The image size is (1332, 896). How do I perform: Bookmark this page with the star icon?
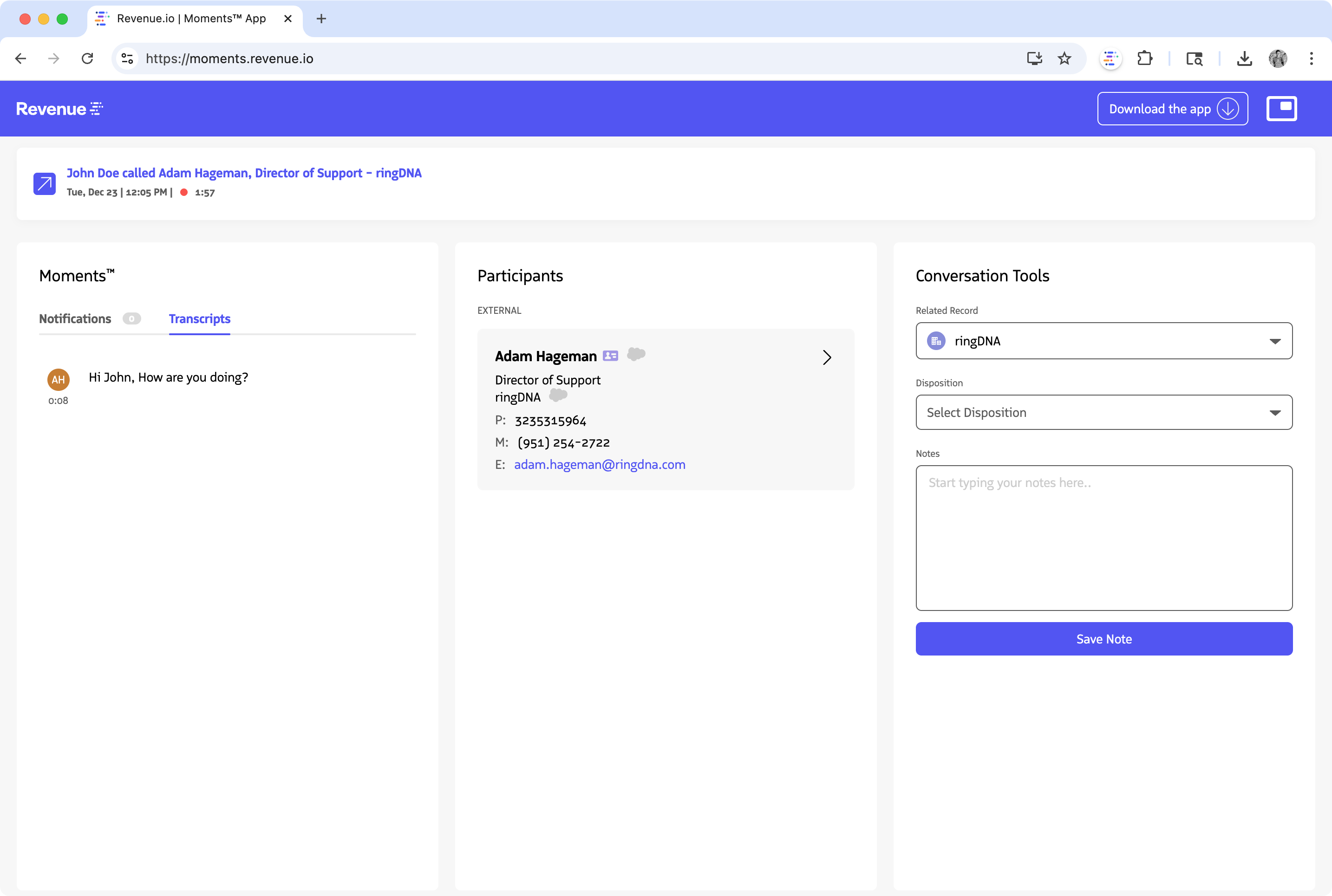[1064, 58]
